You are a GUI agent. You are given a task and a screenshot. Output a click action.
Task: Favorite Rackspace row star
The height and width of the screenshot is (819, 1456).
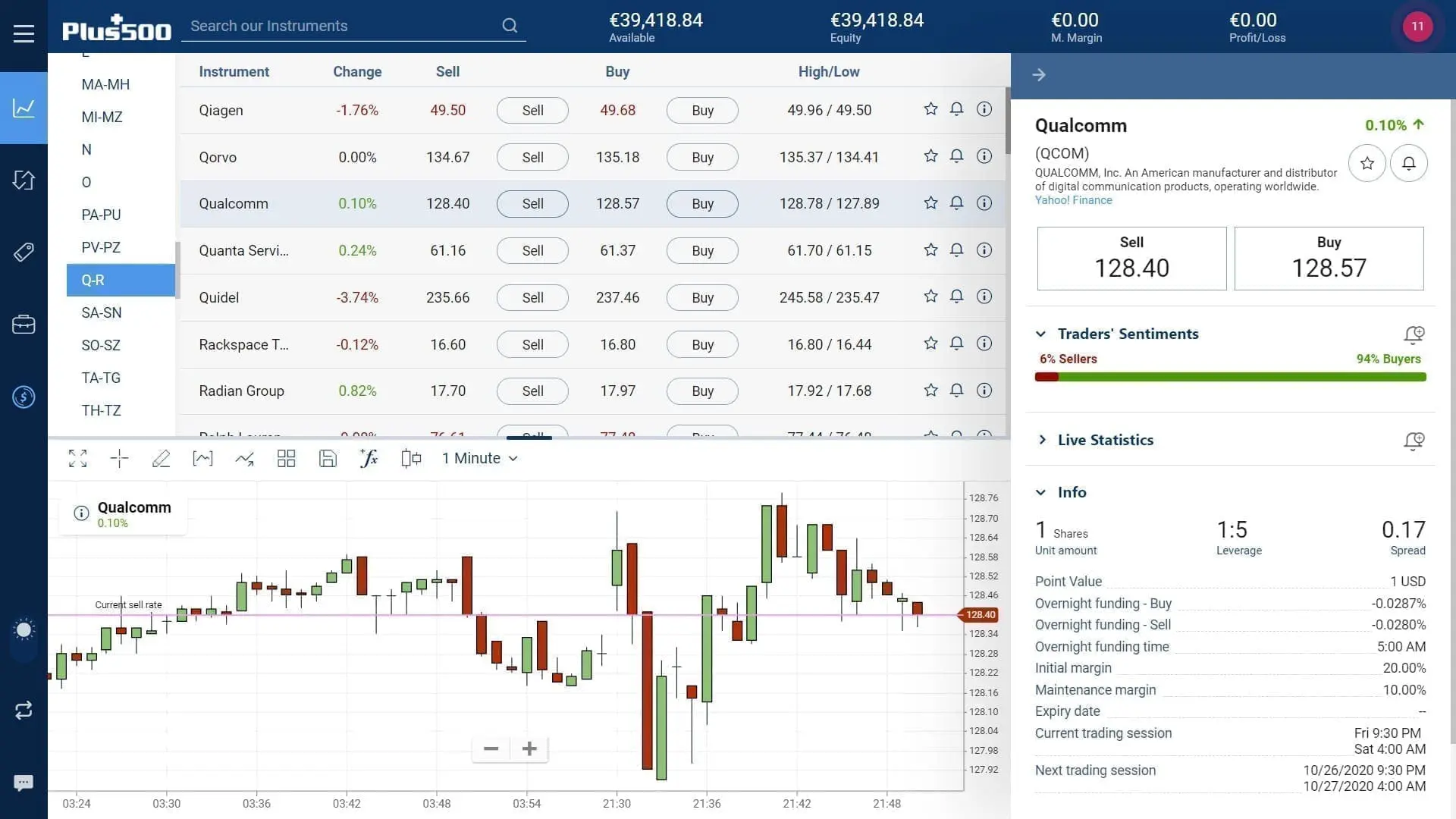coord(930,344)
